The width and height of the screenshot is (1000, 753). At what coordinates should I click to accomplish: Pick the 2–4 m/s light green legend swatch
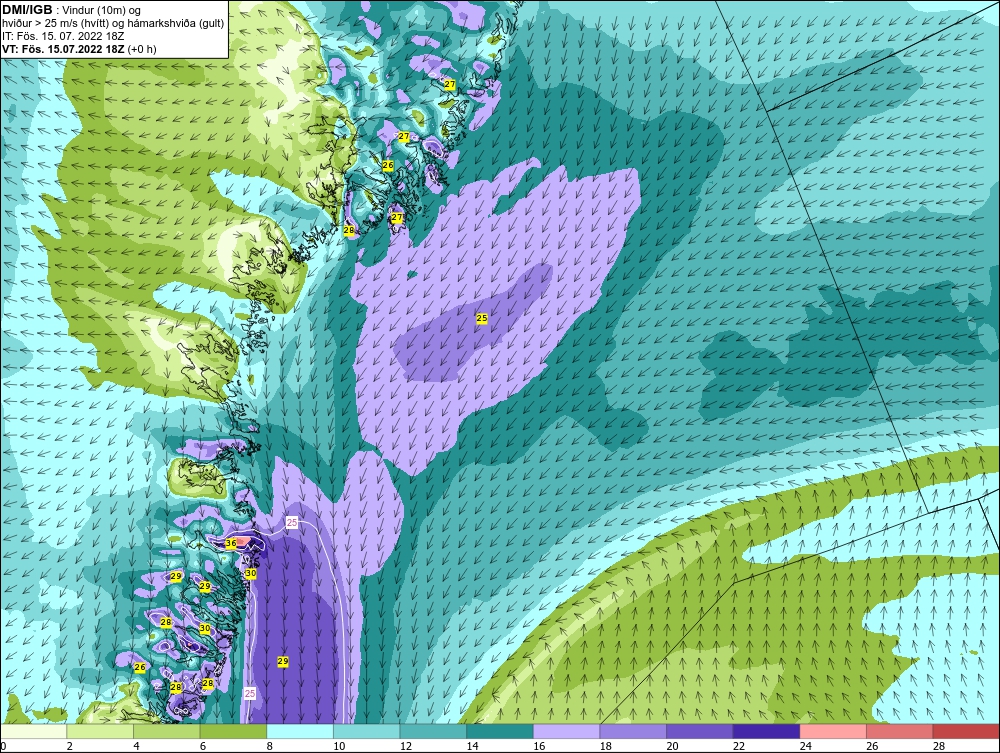[x=100, y=731]
